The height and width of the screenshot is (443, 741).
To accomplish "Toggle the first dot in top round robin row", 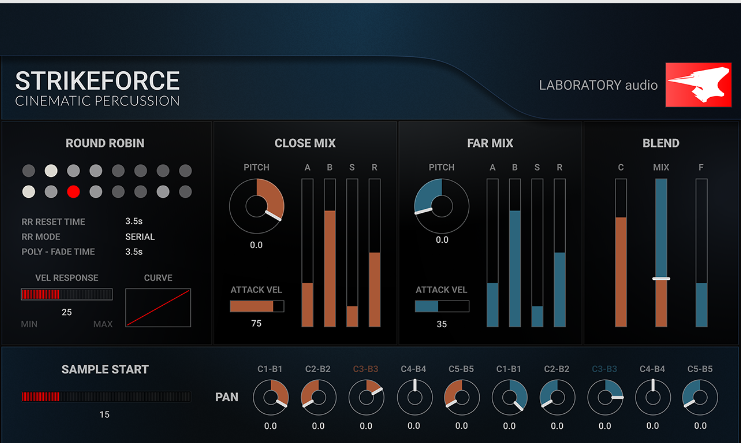I will [x=29, y=170].
